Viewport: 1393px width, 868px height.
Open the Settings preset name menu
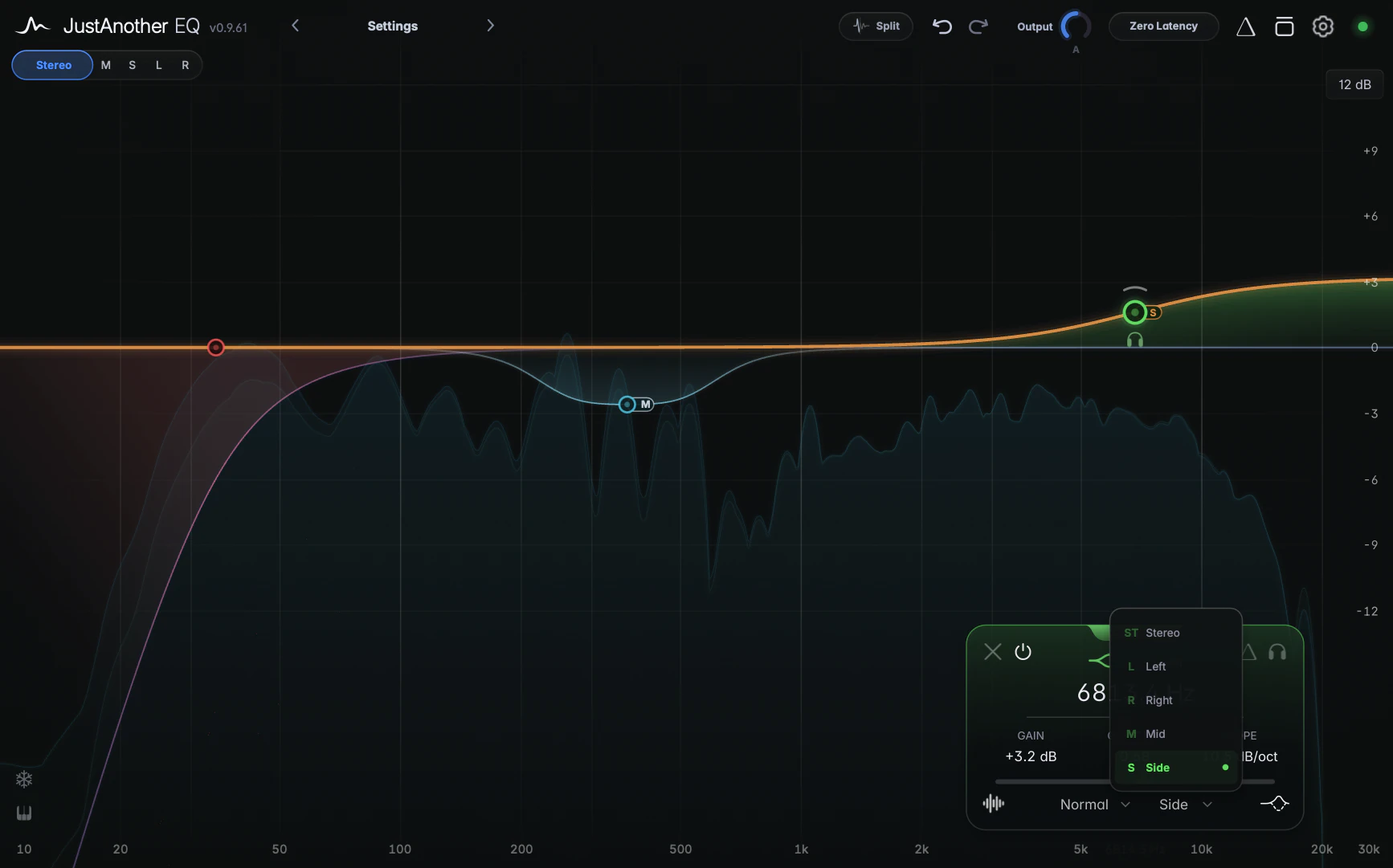tap(392, 26)
